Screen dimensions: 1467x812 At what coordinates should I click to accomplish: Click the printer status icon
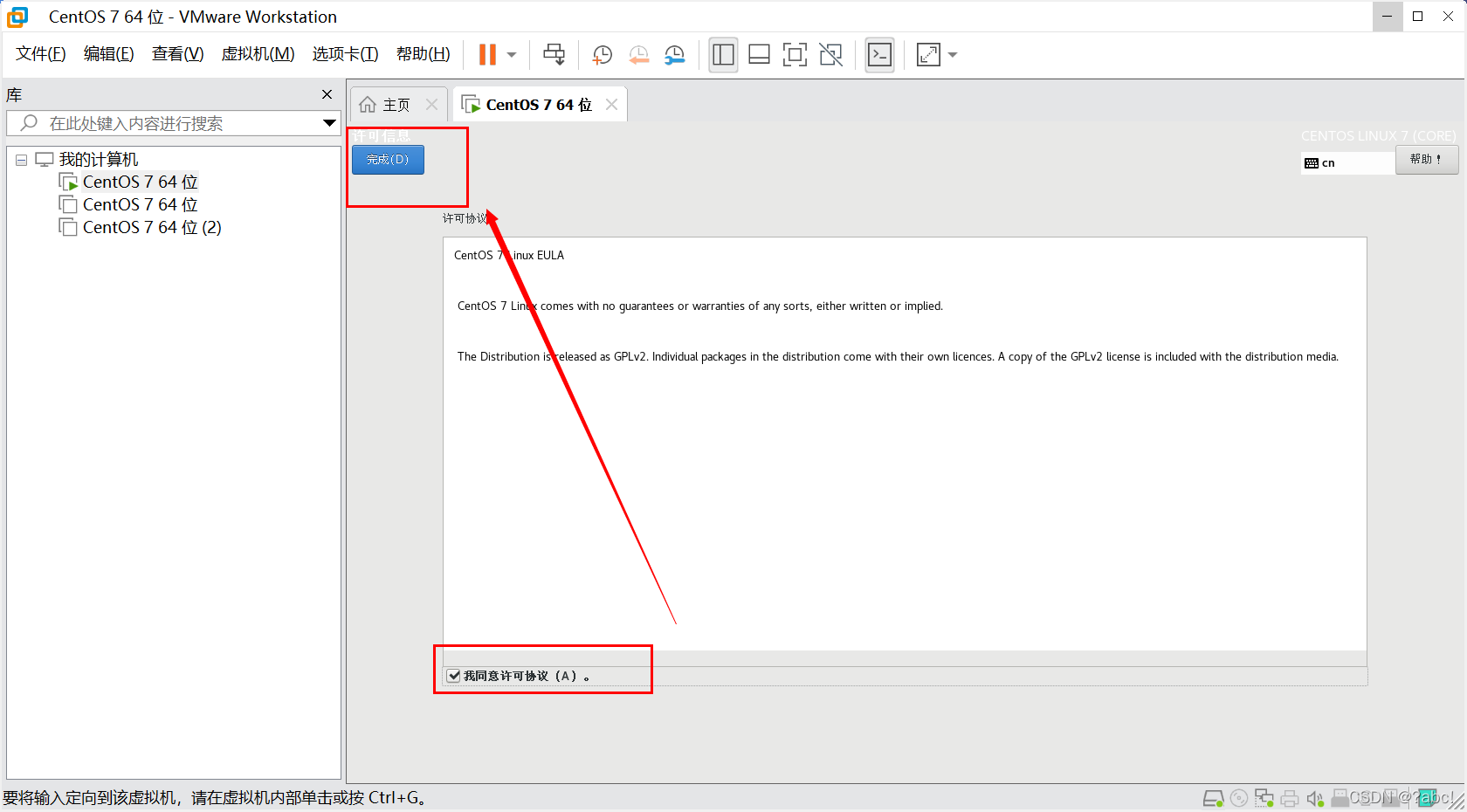click(1290, 798)
